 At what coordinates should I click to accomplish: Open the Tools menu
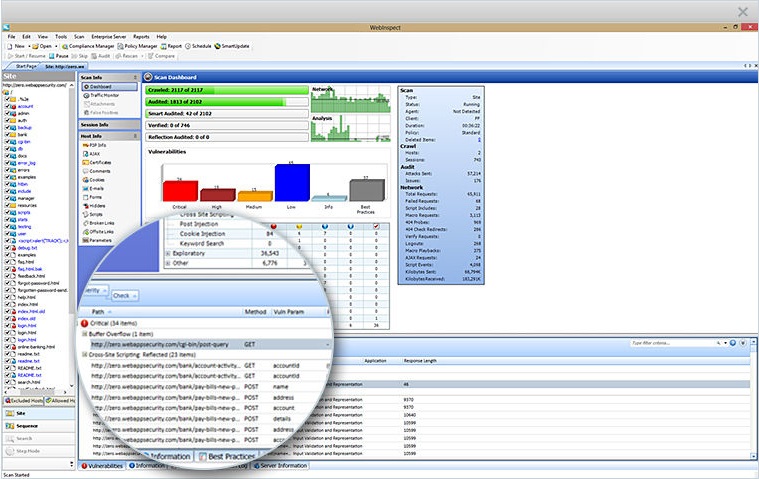(x=61, y=37)
